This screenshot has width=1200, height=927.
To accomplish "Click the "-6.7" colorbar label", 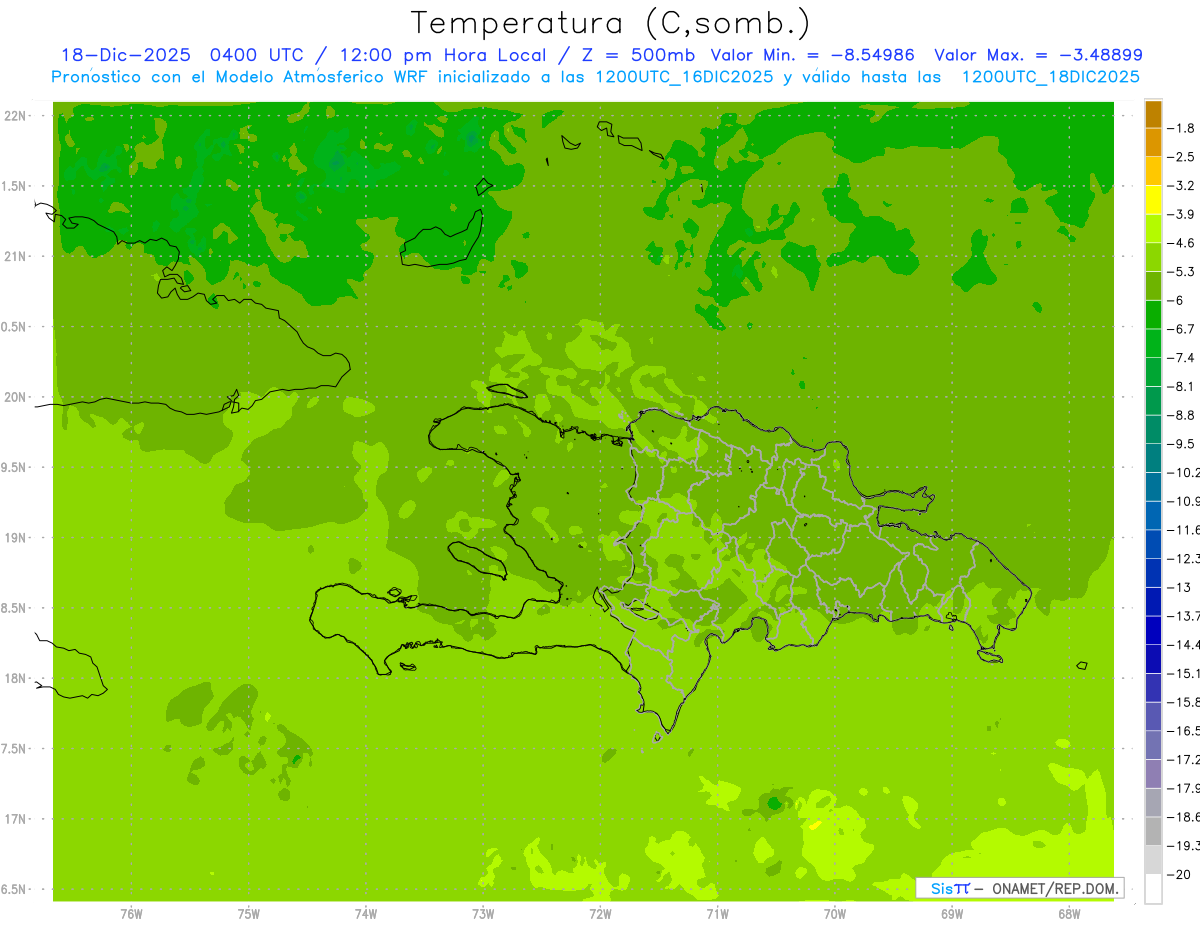I will 1183,329.
